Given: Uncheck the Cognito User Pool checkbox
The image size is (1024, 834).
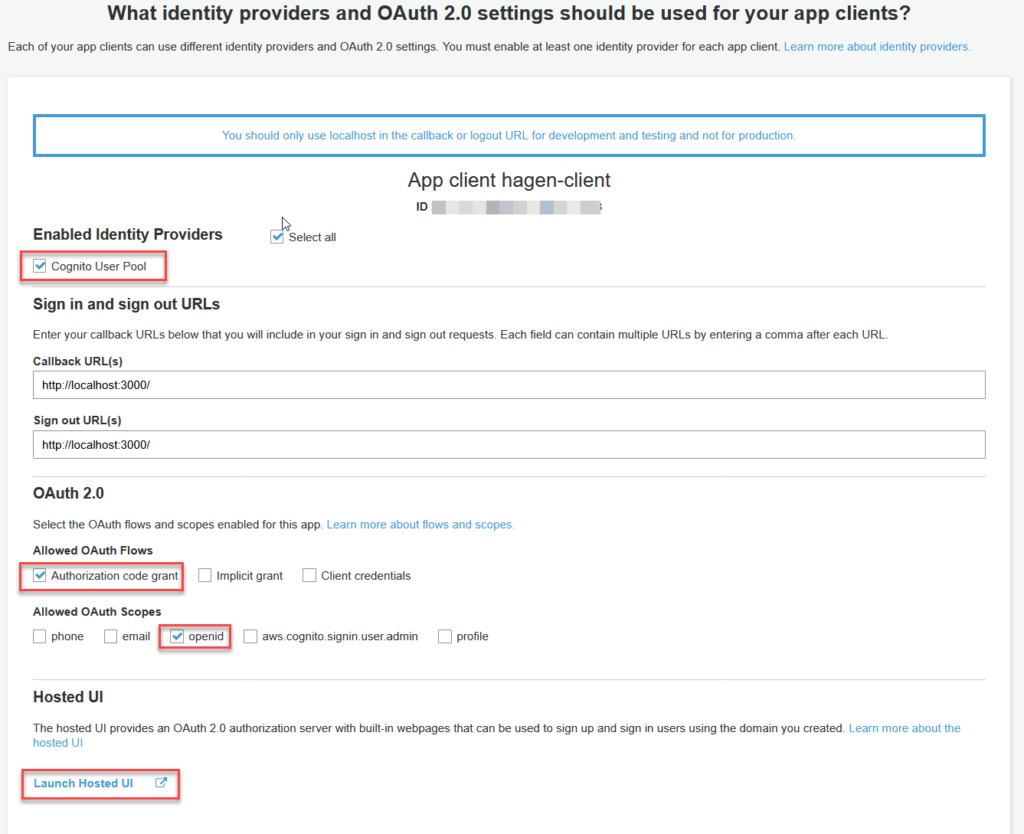Looking at the screenshot, I should pyautogui.click(x=40, y=266).
